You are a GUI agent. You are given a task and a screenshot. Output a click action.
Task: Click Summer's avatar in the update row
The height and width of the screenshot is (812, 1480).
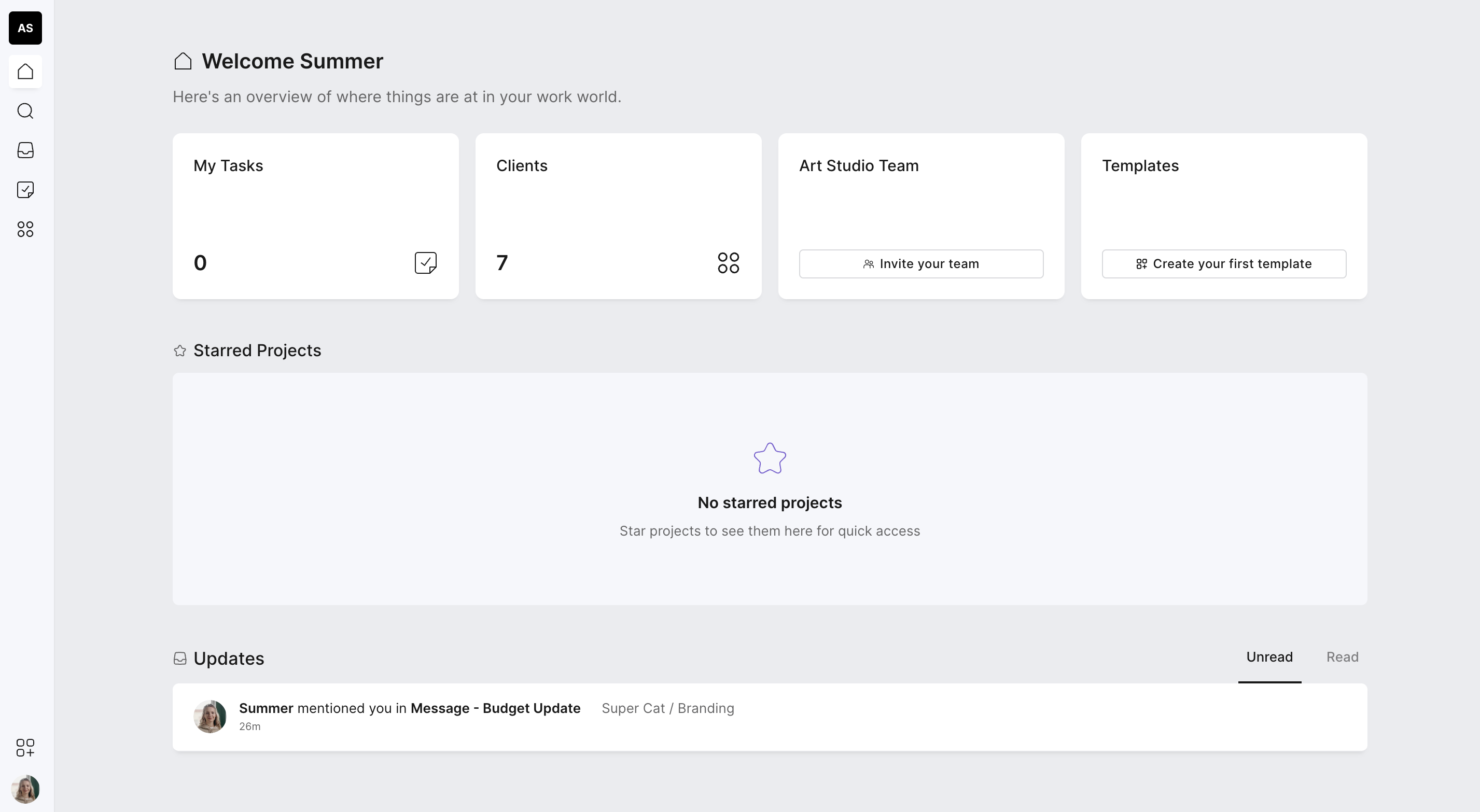click(210, 716)
